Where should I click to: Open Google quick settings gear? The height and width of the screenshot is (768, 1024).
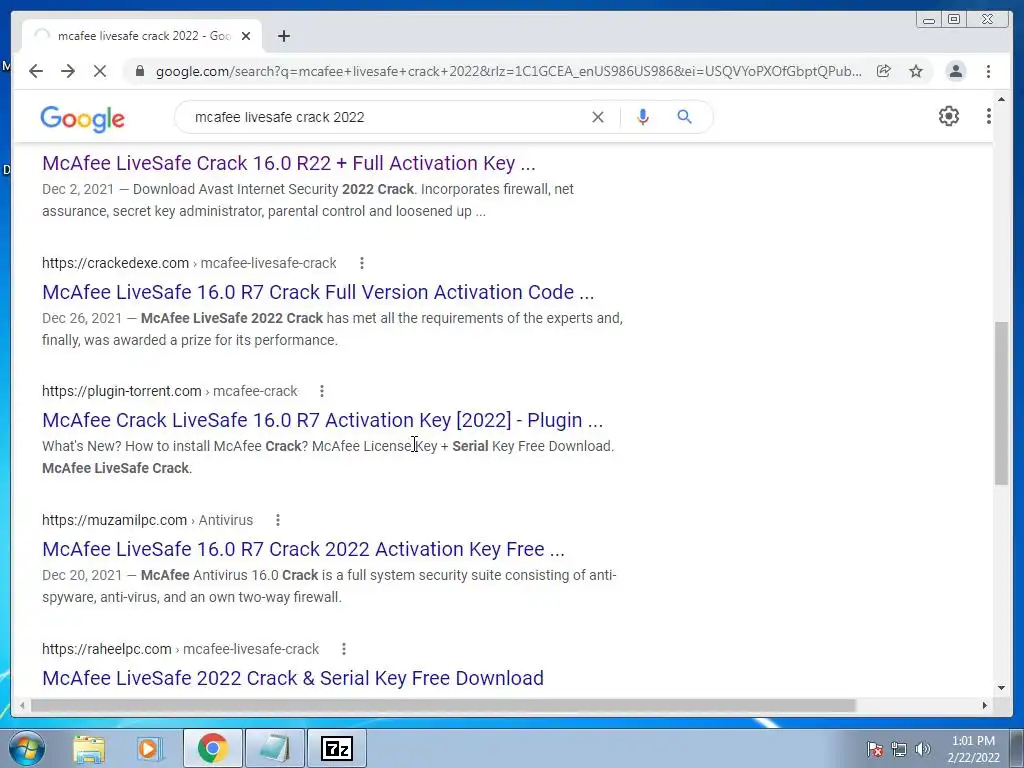coord(949,116)
